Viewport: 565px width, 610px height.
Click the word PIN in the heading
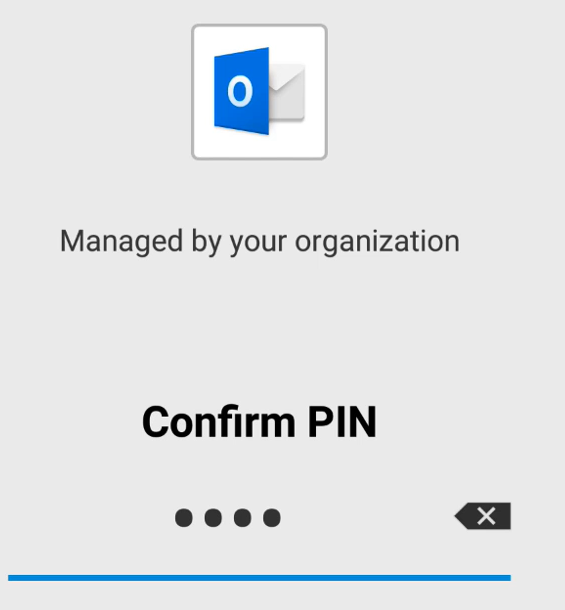coord(342,422)
